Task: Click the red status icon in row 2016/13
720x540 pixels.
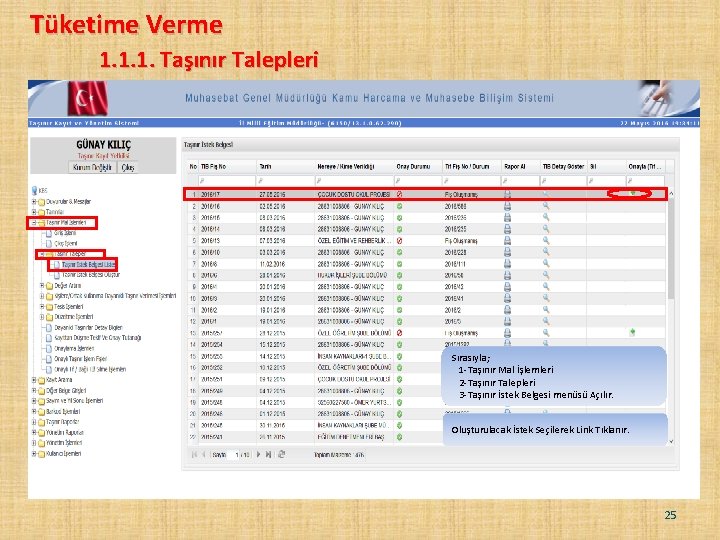Action: [399, 241]
